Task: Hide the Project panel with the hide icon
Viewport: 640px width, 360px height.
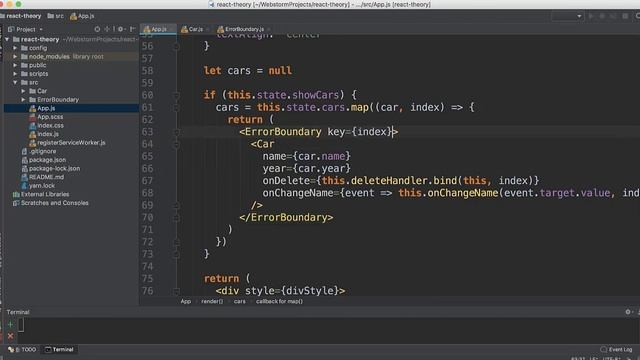Action: tap(133, 29)
